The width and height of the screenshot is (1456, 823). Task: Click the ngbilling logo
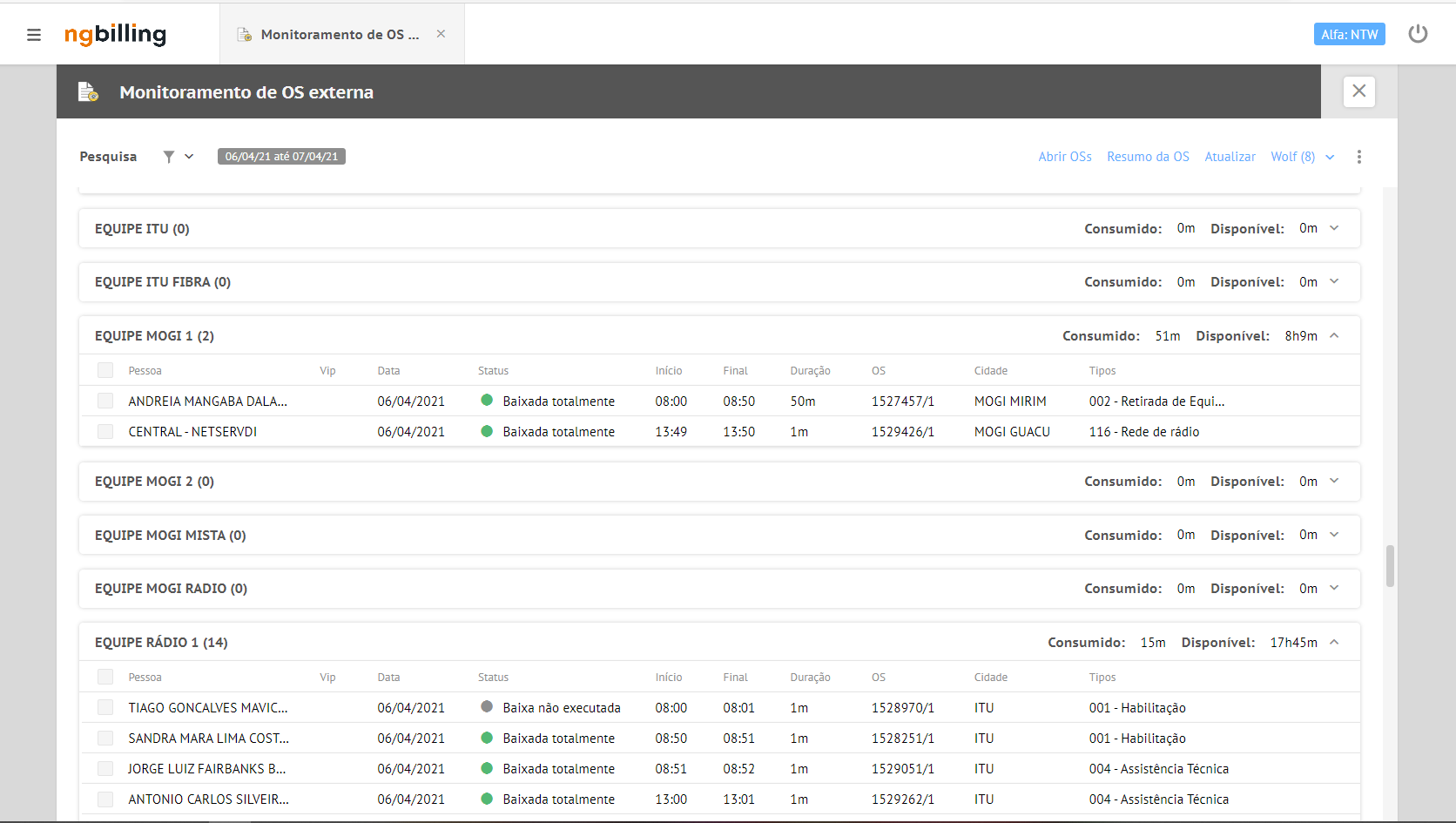coord(115,35)
